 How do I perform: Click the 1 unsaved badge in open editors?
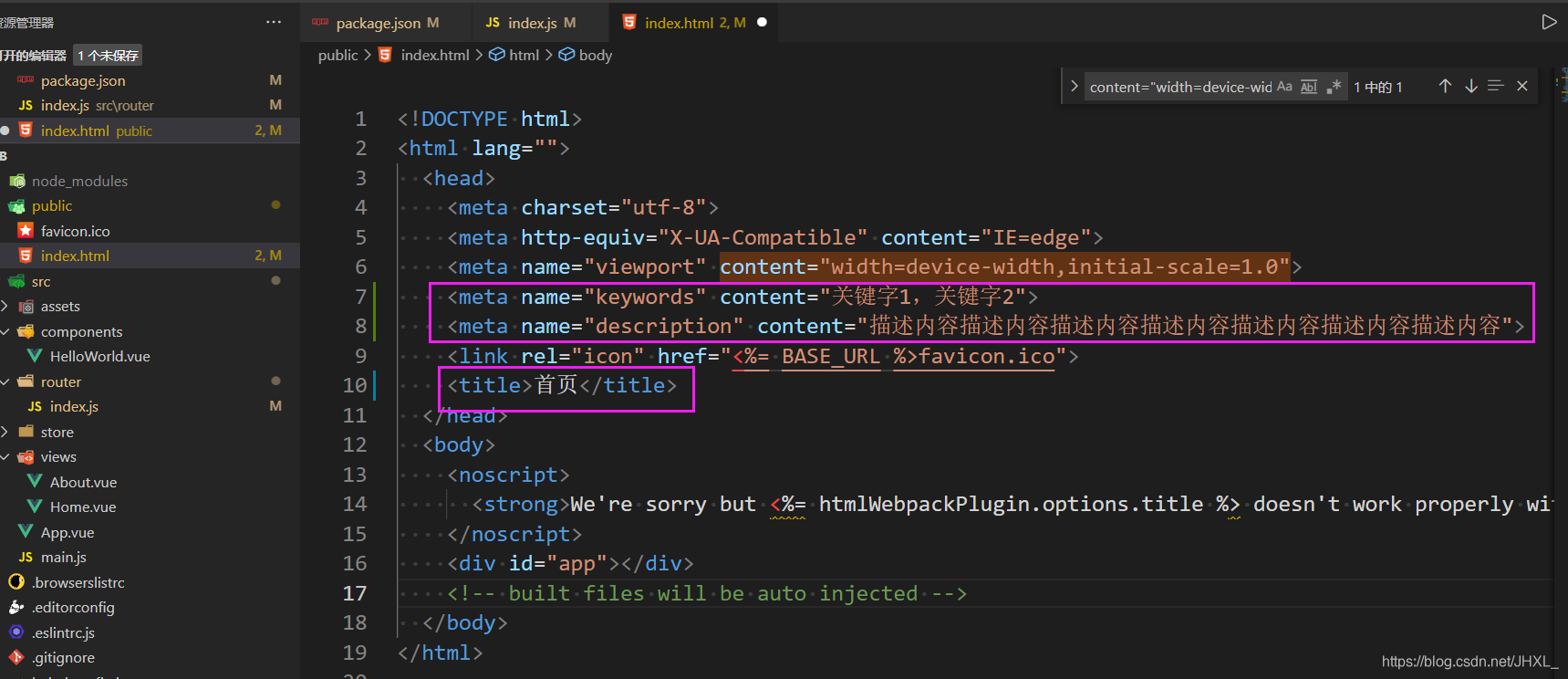[108, 56]
